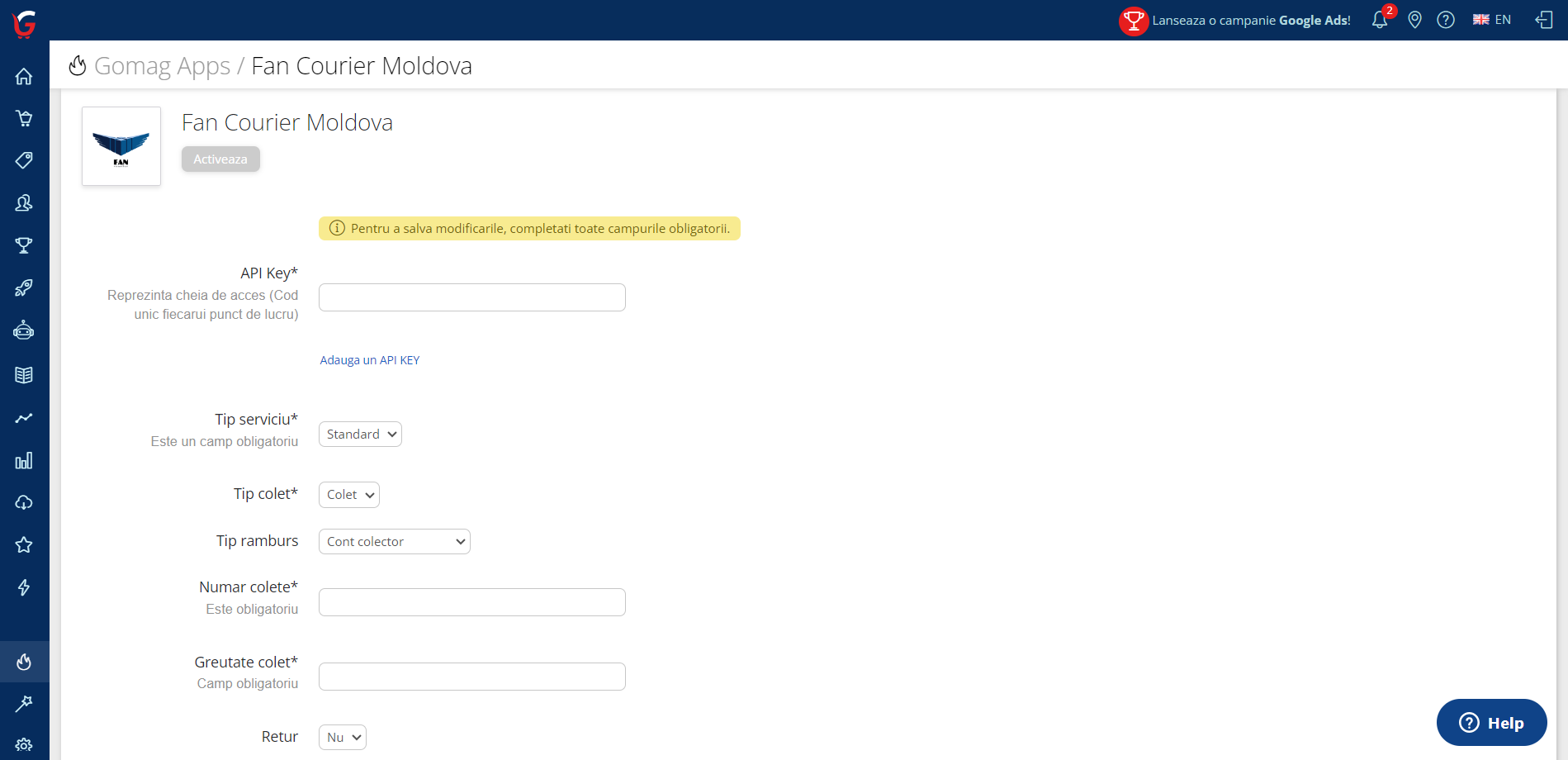Screen dimensions: 1568x760
Task: Open the Tip serviciu Standard dropdown
Action: [x=360, y=435]
